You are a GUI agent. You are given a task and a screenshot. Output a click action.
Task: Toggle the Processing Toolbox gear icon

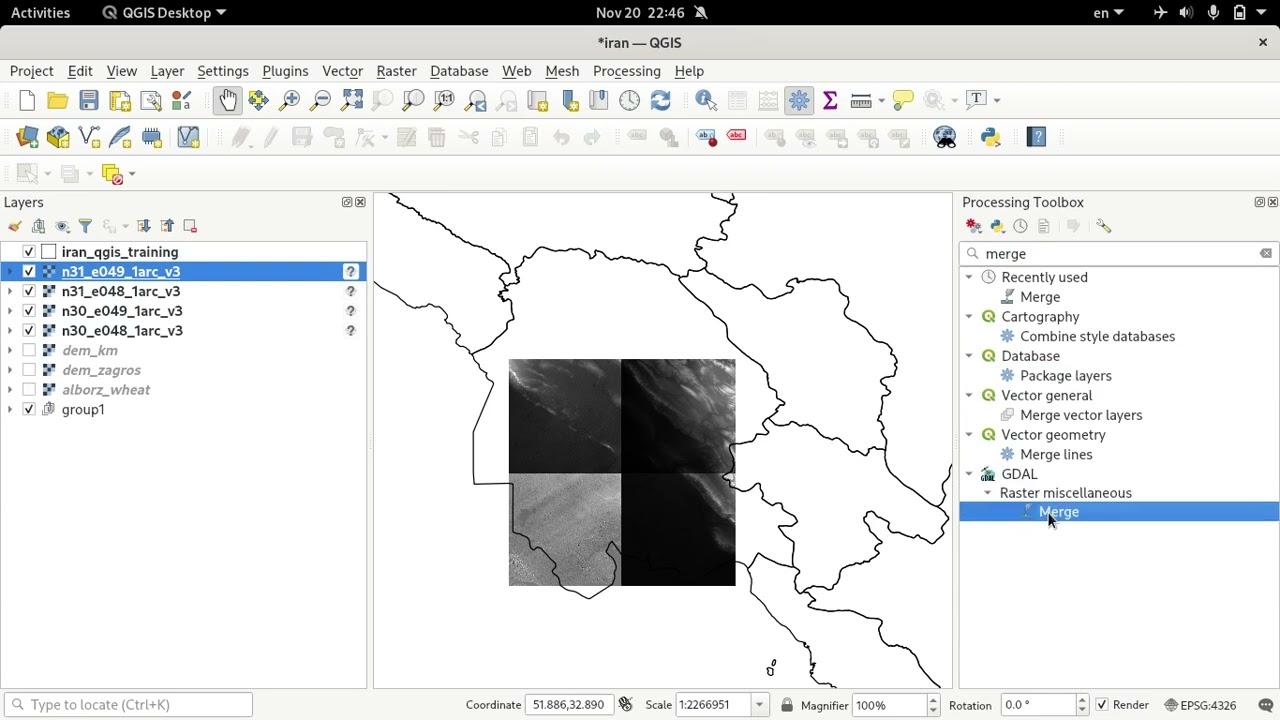[x=799, y=100]
